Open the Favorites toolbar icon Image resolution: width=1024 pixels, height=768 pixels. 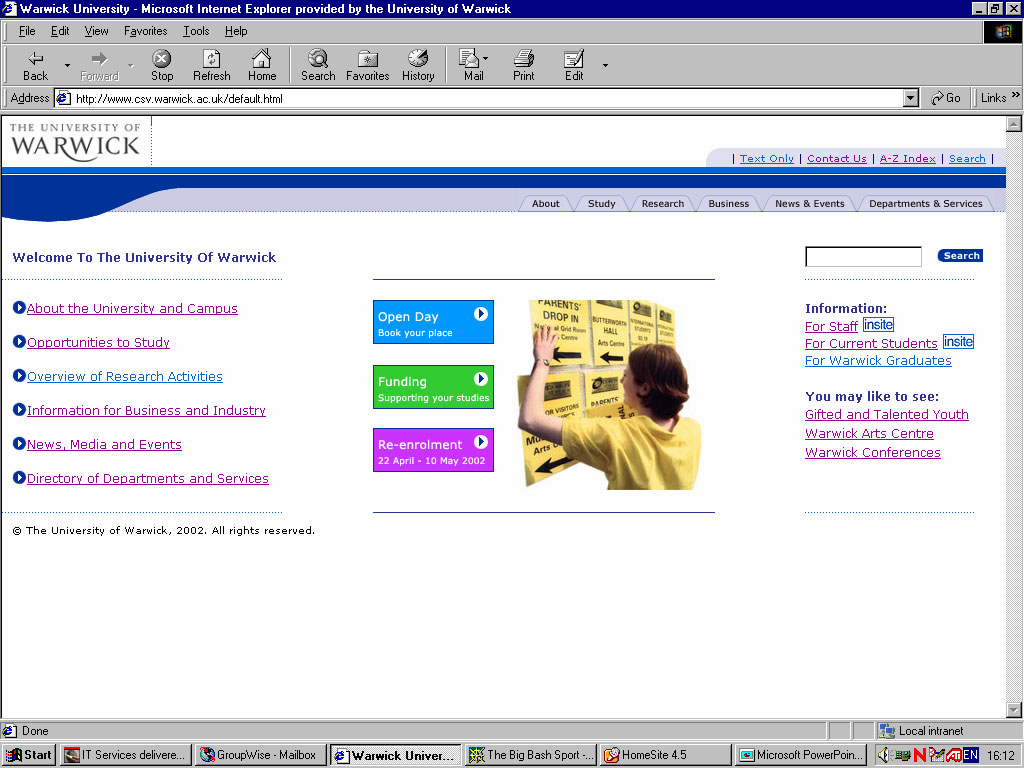pos(367,59)
